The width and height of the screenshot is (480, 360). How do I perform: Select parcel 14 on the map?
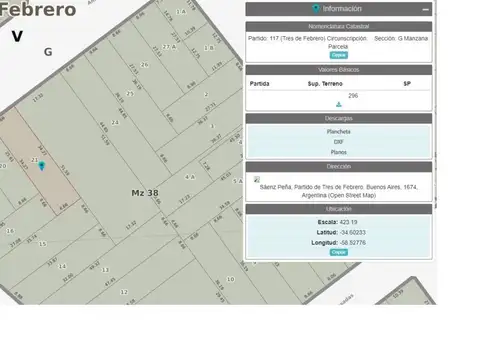click(x=62, y=266)
